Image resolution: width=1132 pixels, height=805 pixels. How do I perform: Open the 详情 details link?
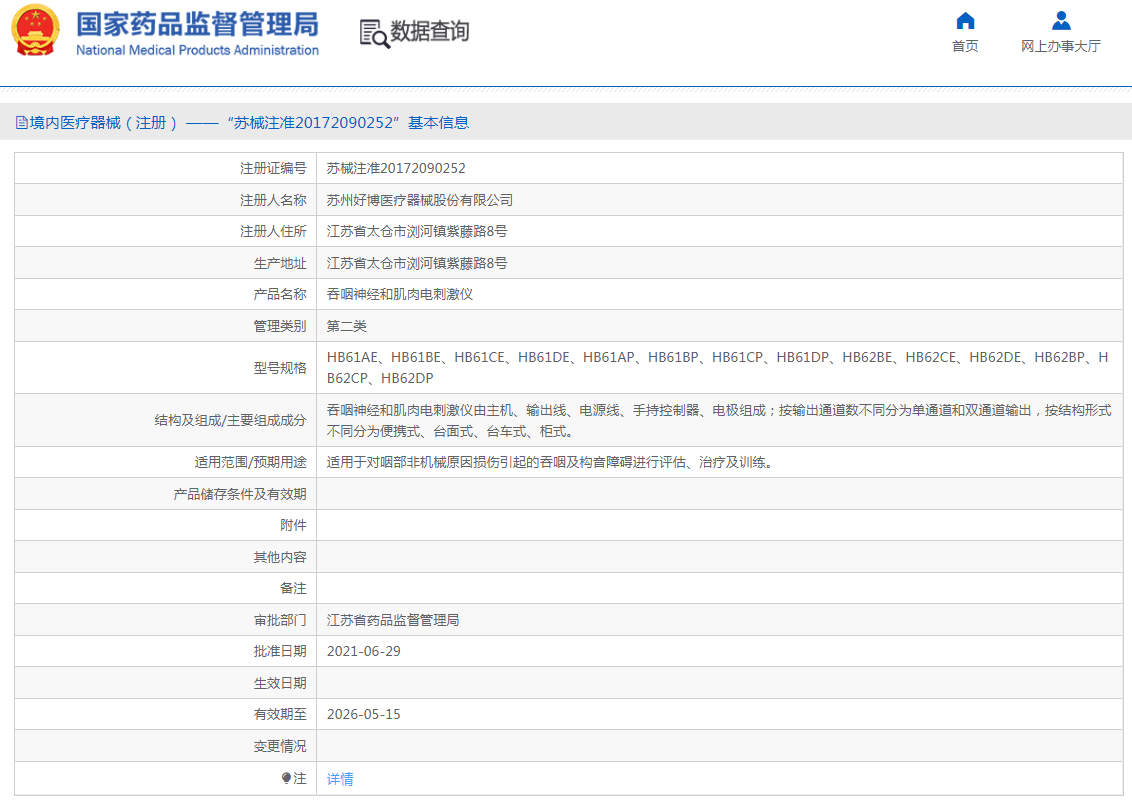339,778
